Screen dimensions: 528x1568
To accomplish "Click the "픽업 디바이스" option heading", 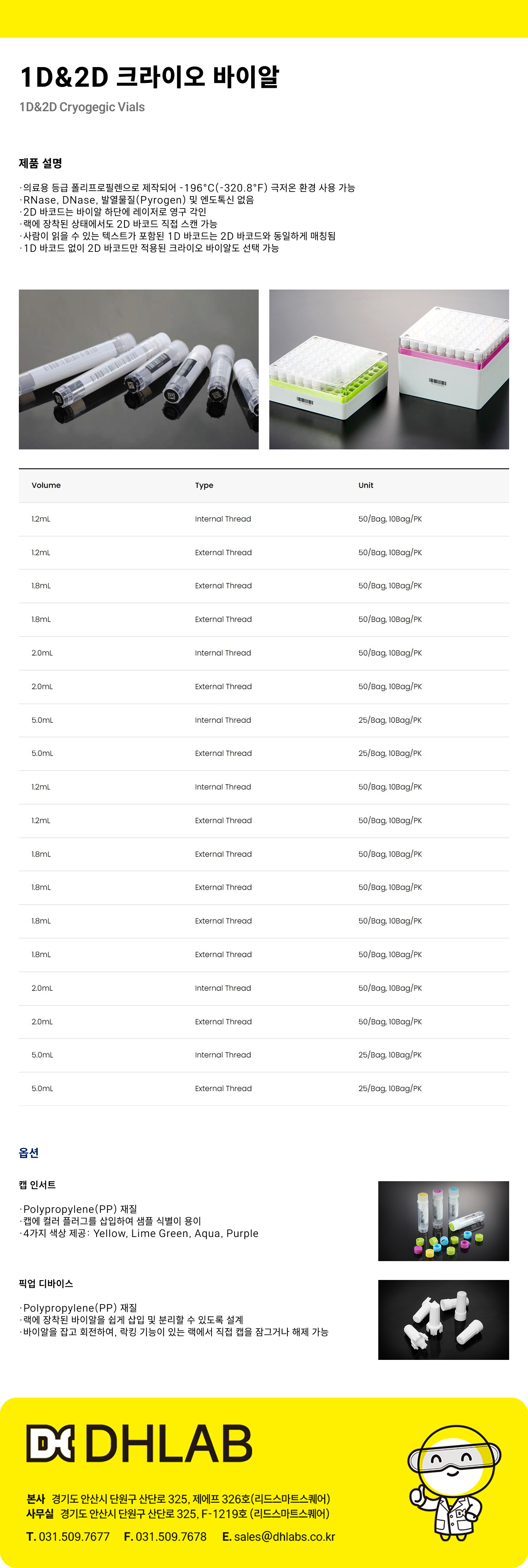I will click(x=46, y=1283).
